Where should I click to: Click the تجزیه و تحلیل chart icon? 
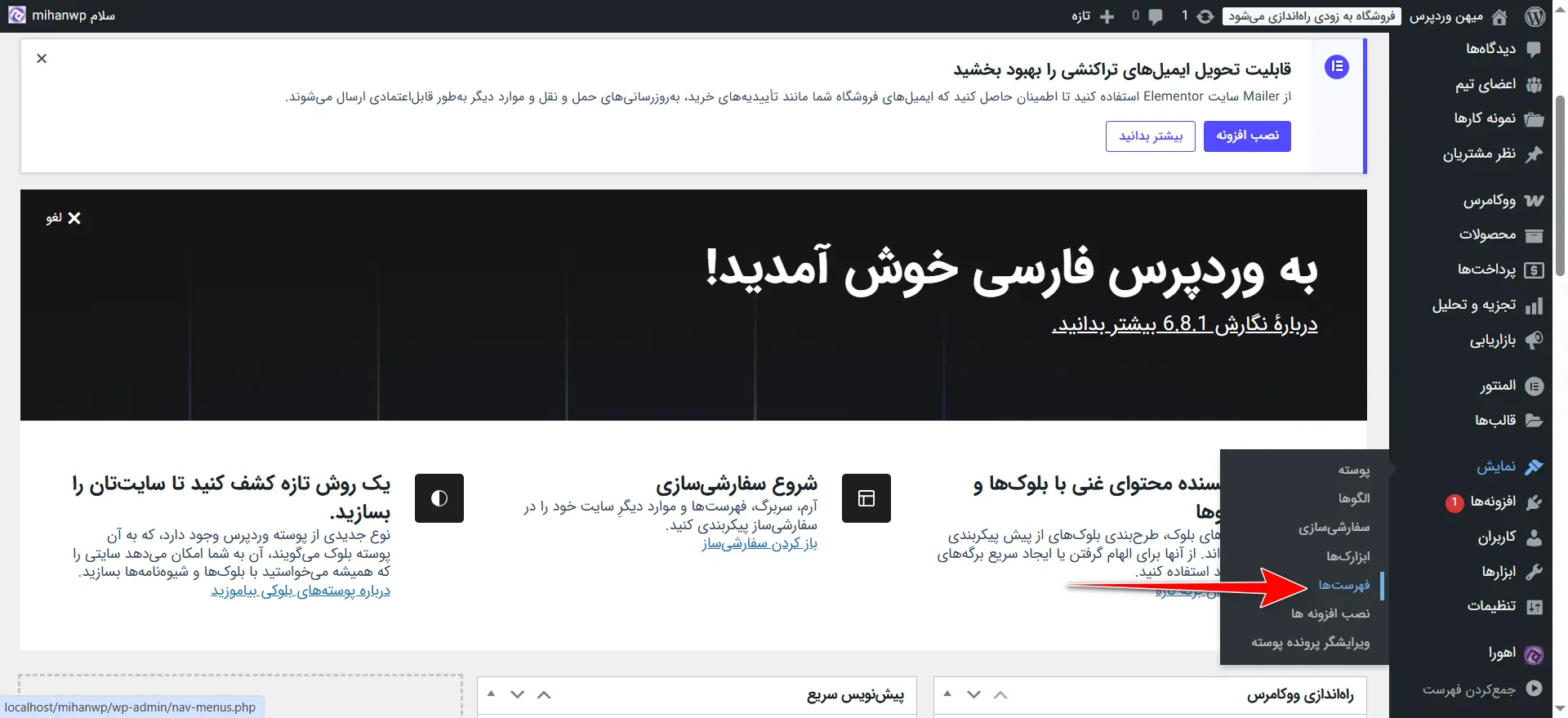click(1534, 305)
